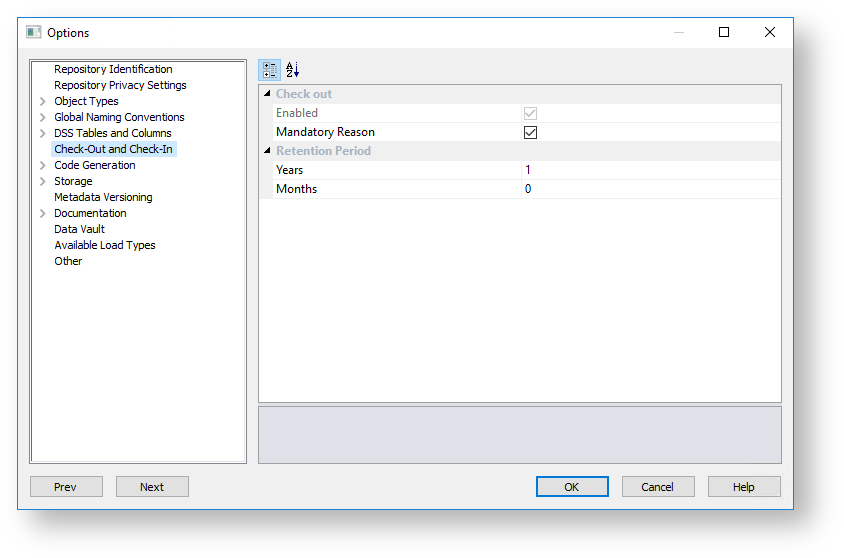
Task: Toggle the Mandatory Reason checkbox
Action: tap(530, 132)
